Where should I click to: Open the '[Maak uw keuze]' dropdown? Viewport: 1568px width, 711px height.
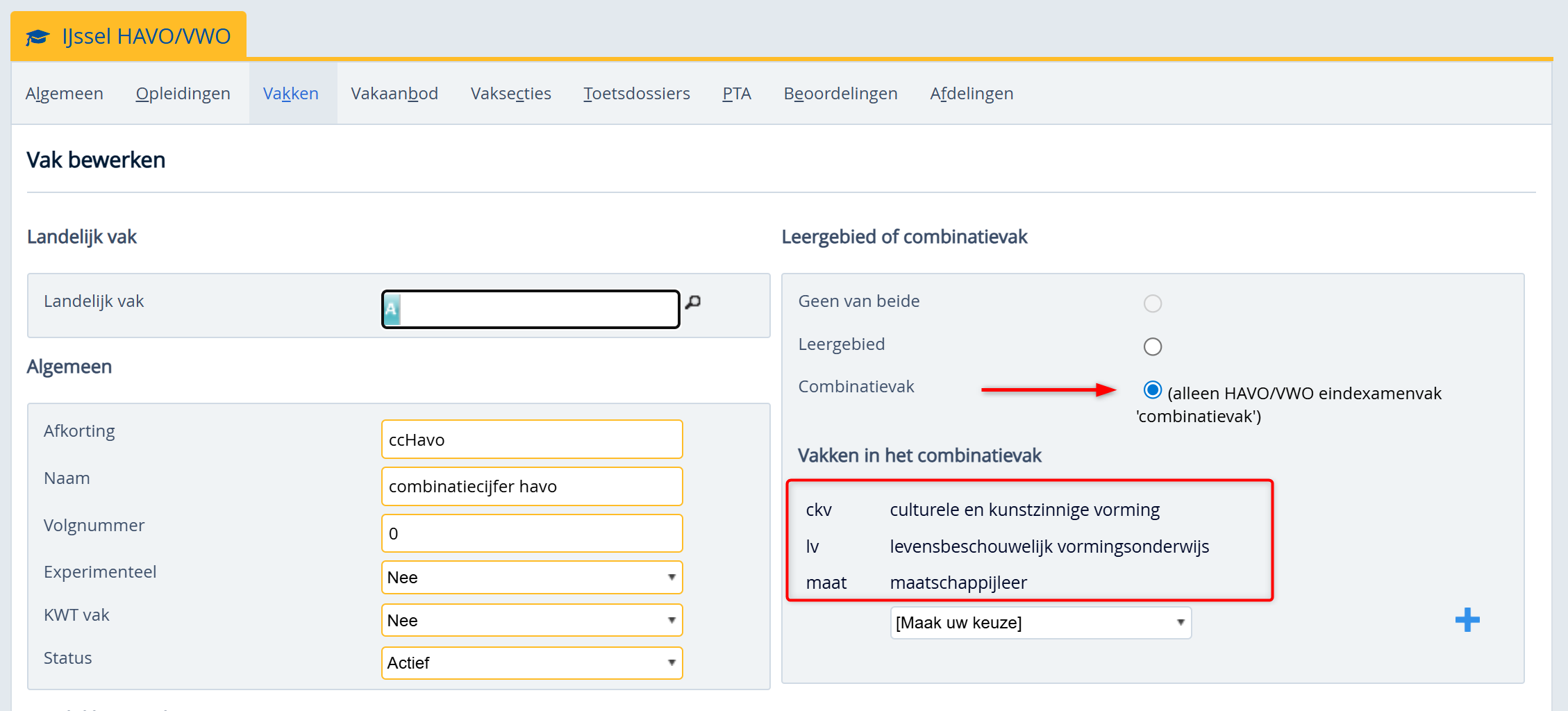pos(1040,623)
